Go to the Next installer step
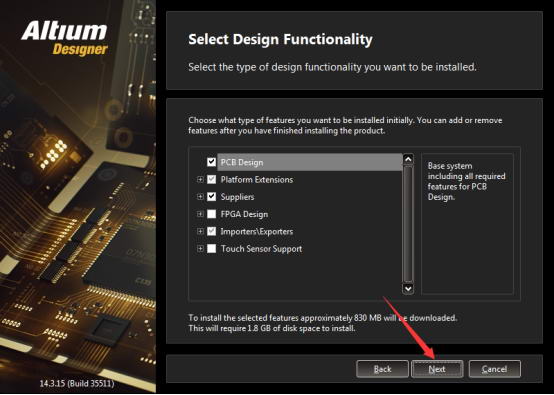 pos(437,369)
